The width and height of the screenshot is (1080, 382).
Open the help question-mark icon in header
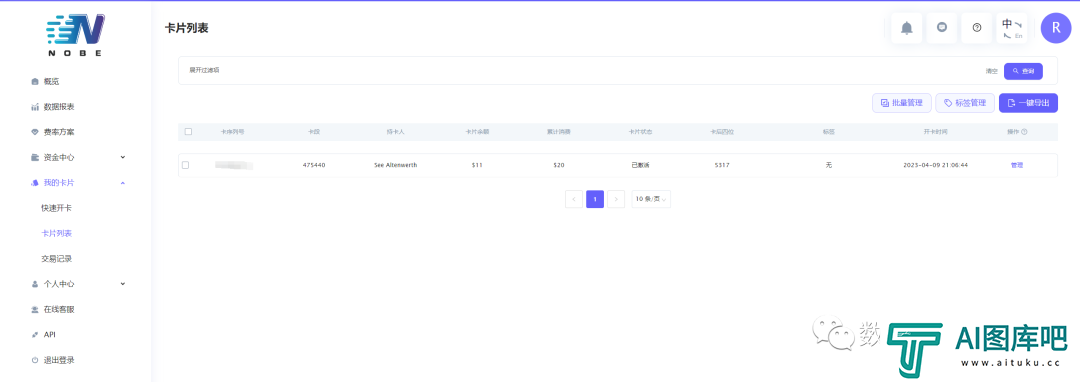[x=977, y=28]
